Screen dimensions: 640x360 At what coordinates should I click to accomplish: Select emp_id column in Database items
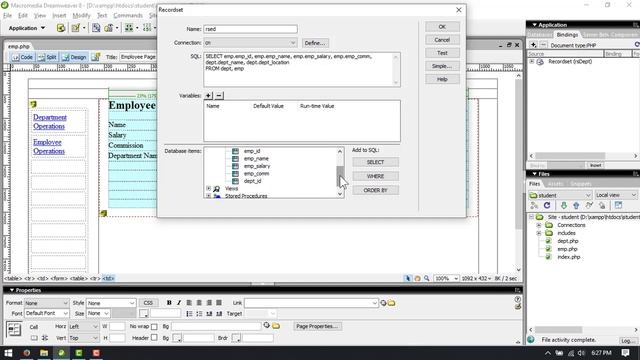(252, 151)
